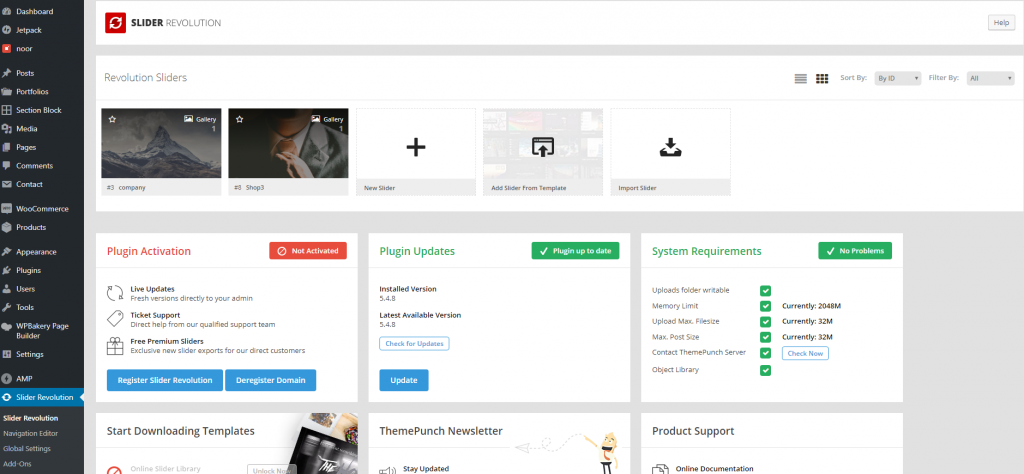
Task: Click the Help button
Action: [x=1001, y=23]
